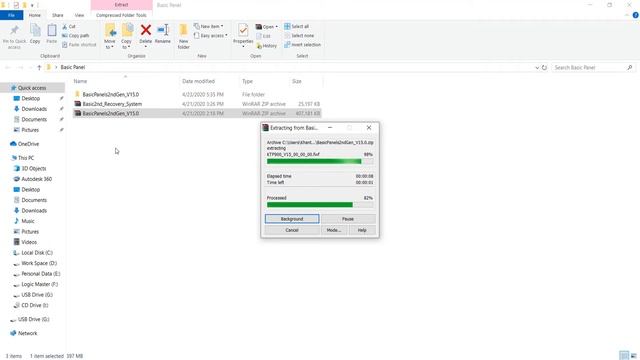Create a New folder from the ribbon
Screen dimensions: 640x360
(184, 36)
